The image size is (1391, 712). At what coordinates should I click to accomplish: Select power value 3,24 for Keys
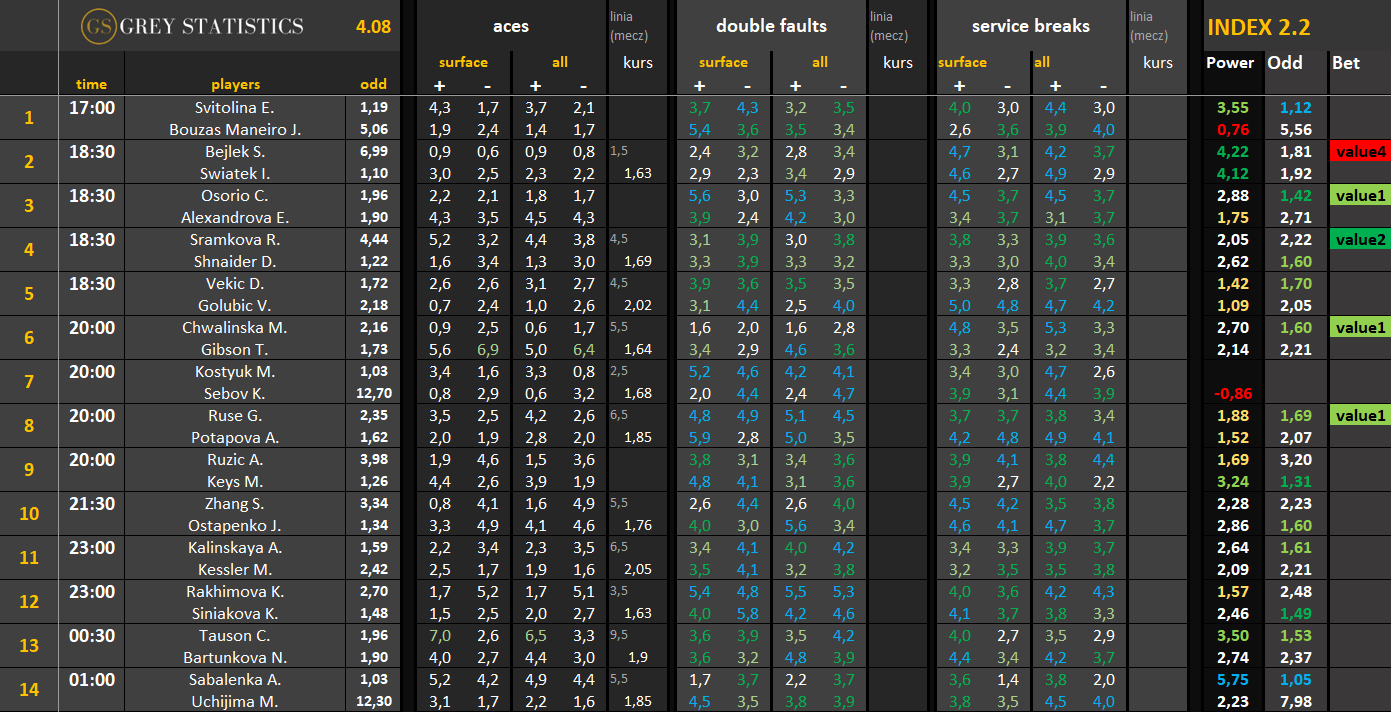pos(1233,481)
